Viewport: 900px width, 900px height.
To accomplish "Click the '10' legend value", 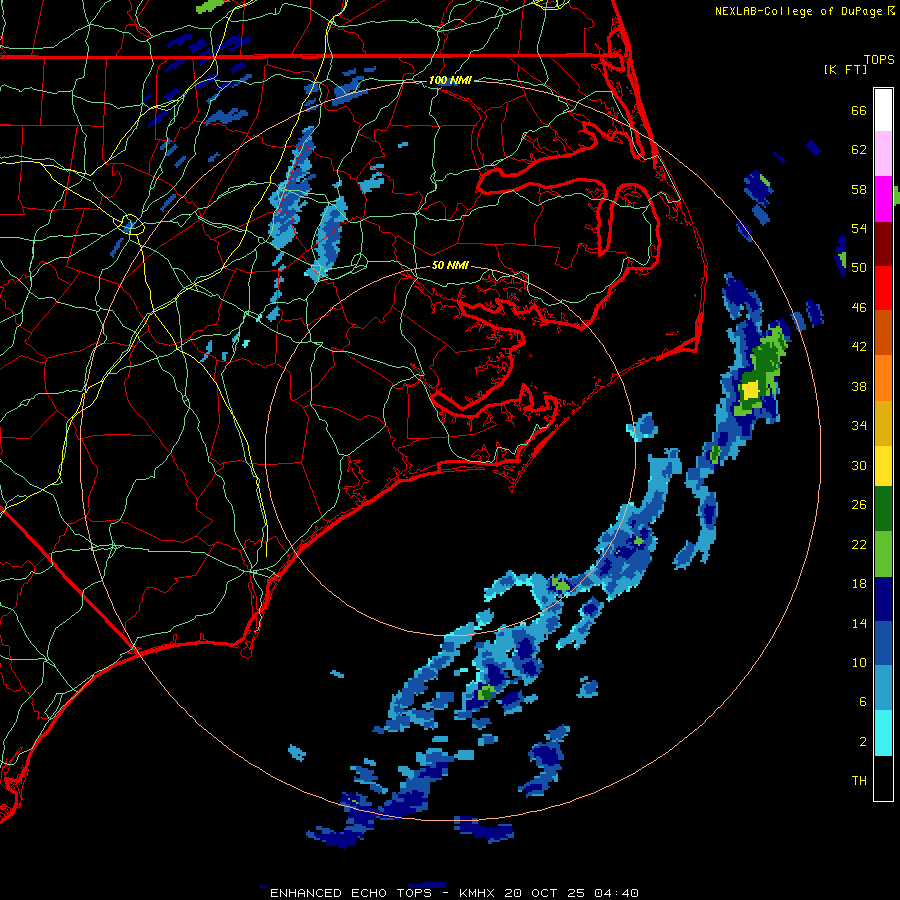I will pyautogui.click(x=859, y=662).
